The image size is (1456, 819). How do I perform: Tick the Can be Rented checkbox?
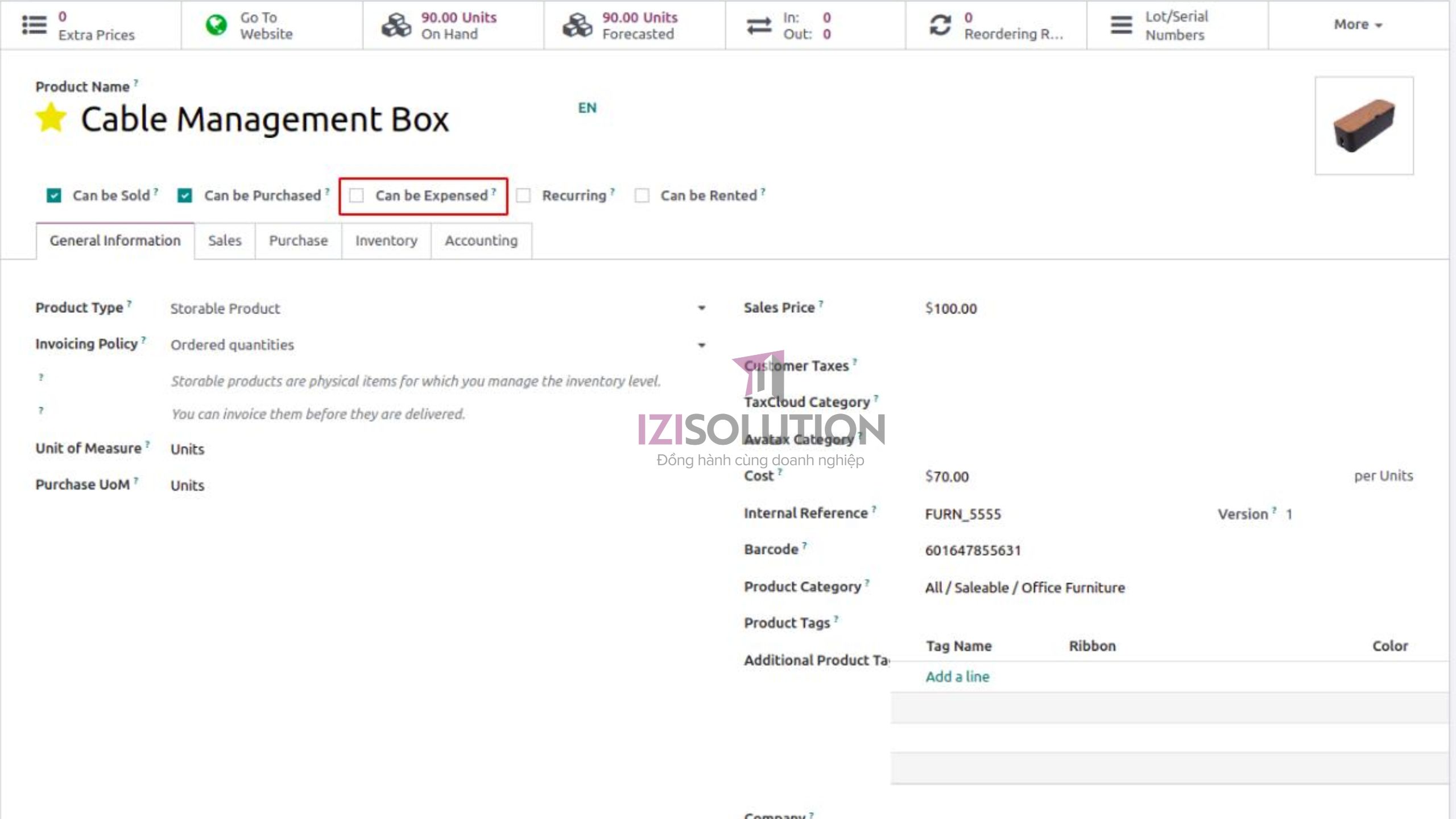[x=642, y=196]
